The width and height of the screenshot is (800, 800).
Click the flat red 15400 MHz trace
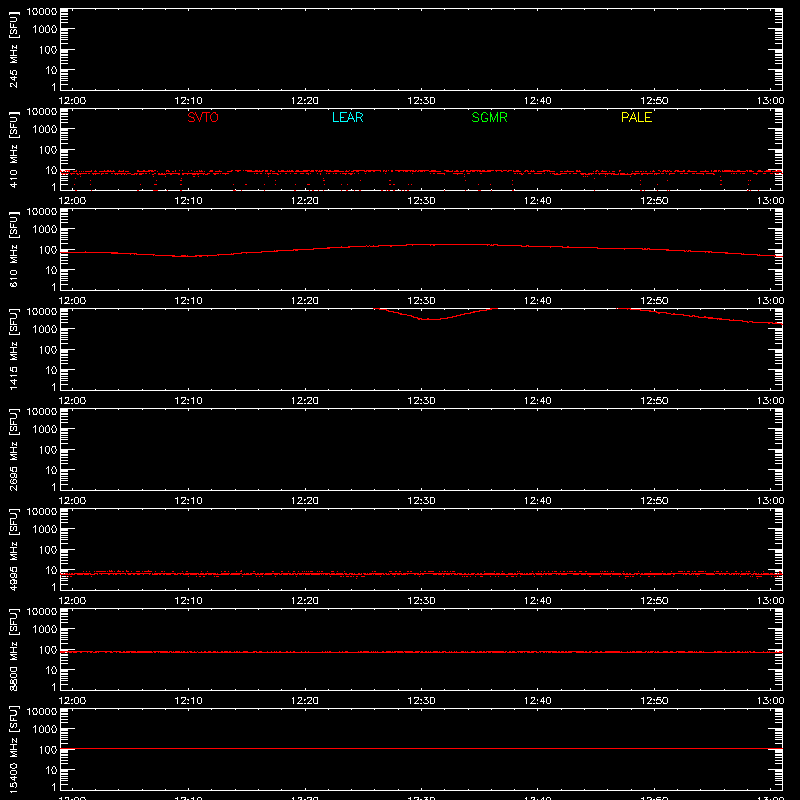click(421, 748)
